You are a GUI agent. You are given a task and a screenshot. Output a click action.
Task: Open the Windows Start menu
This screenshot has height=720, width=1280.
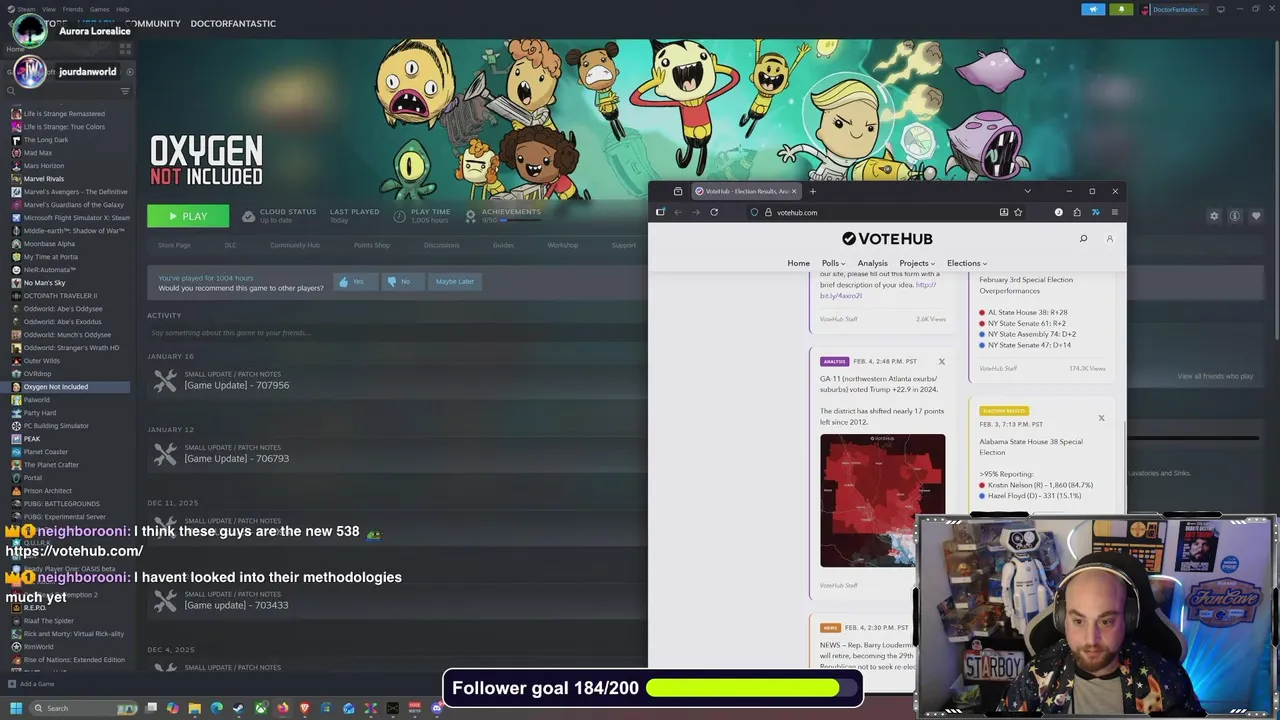[16, 708]
